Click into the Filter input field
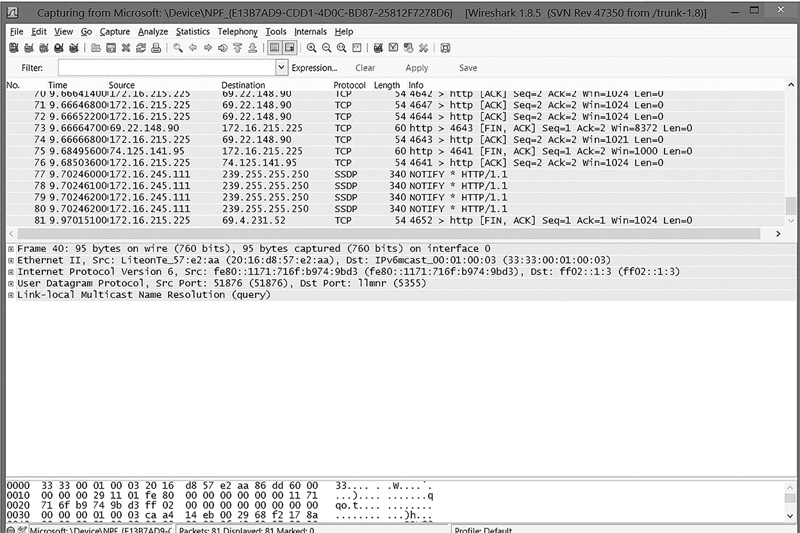800x533 pixels. click(x=167, y=67)
